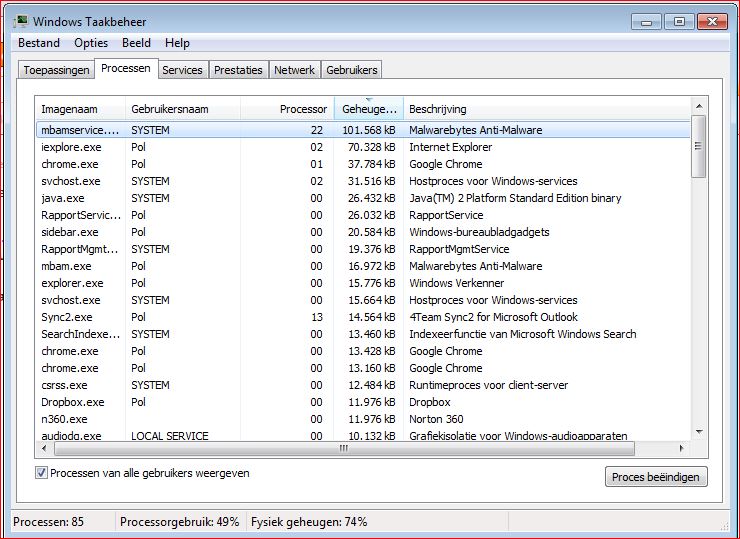Sort by the Imagenaam column header

tap(81, 109)
